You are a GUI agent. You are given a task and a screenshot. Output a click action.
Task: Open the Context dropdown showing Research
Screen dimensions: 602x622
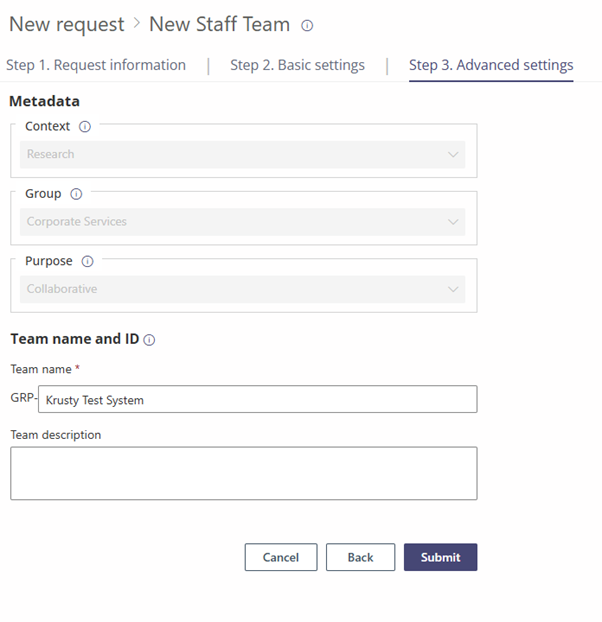(243, 155)
